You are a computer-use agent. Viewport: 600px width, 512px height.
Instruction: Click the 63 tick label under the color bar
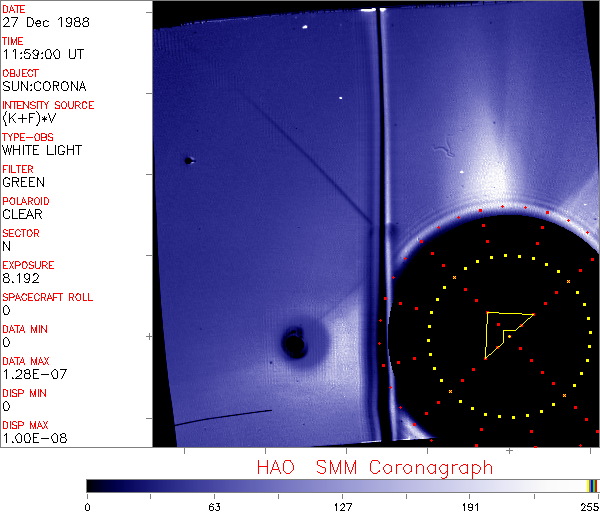213,506
